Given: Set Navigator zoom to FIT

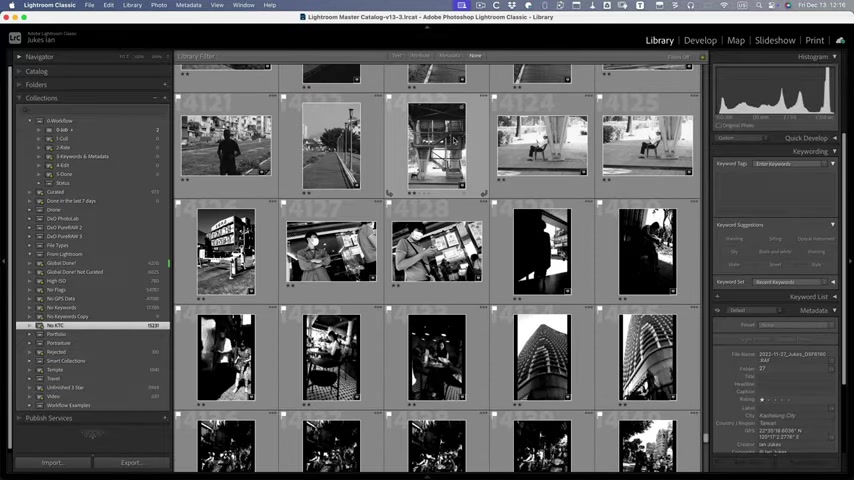Looking at the screenshot, I should [x=124, y=57].
